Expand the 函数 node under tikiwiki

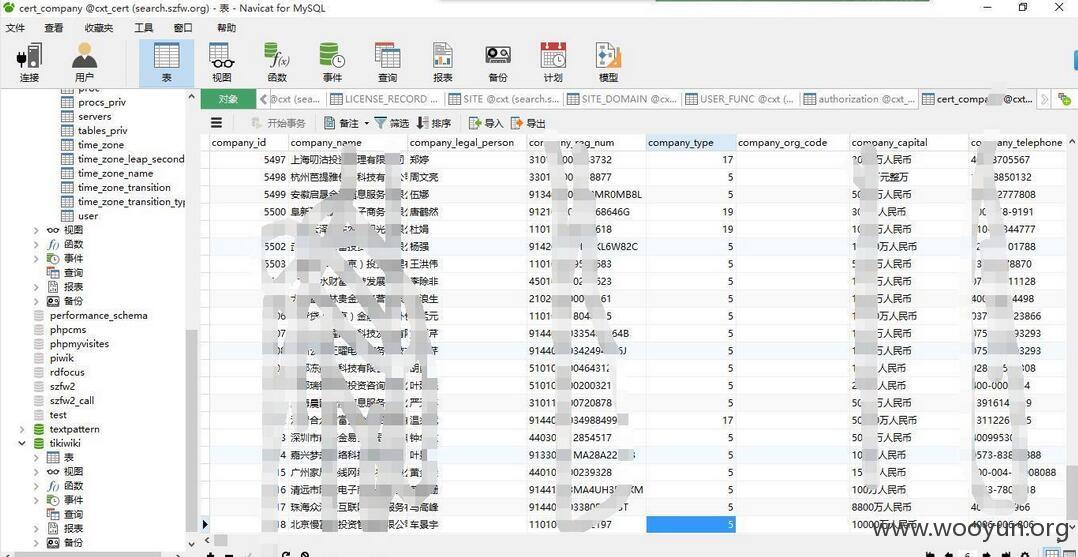36,485
